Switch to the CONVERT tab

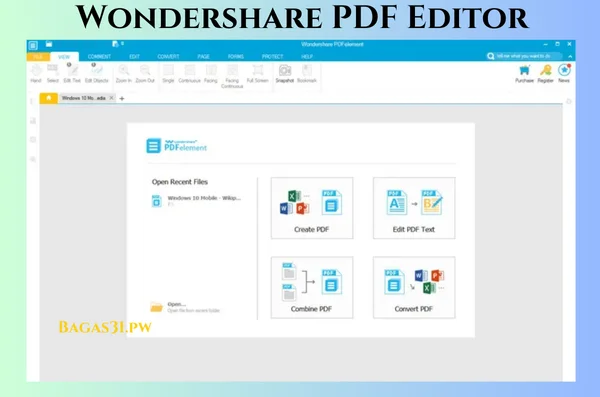tap(168, 57)
